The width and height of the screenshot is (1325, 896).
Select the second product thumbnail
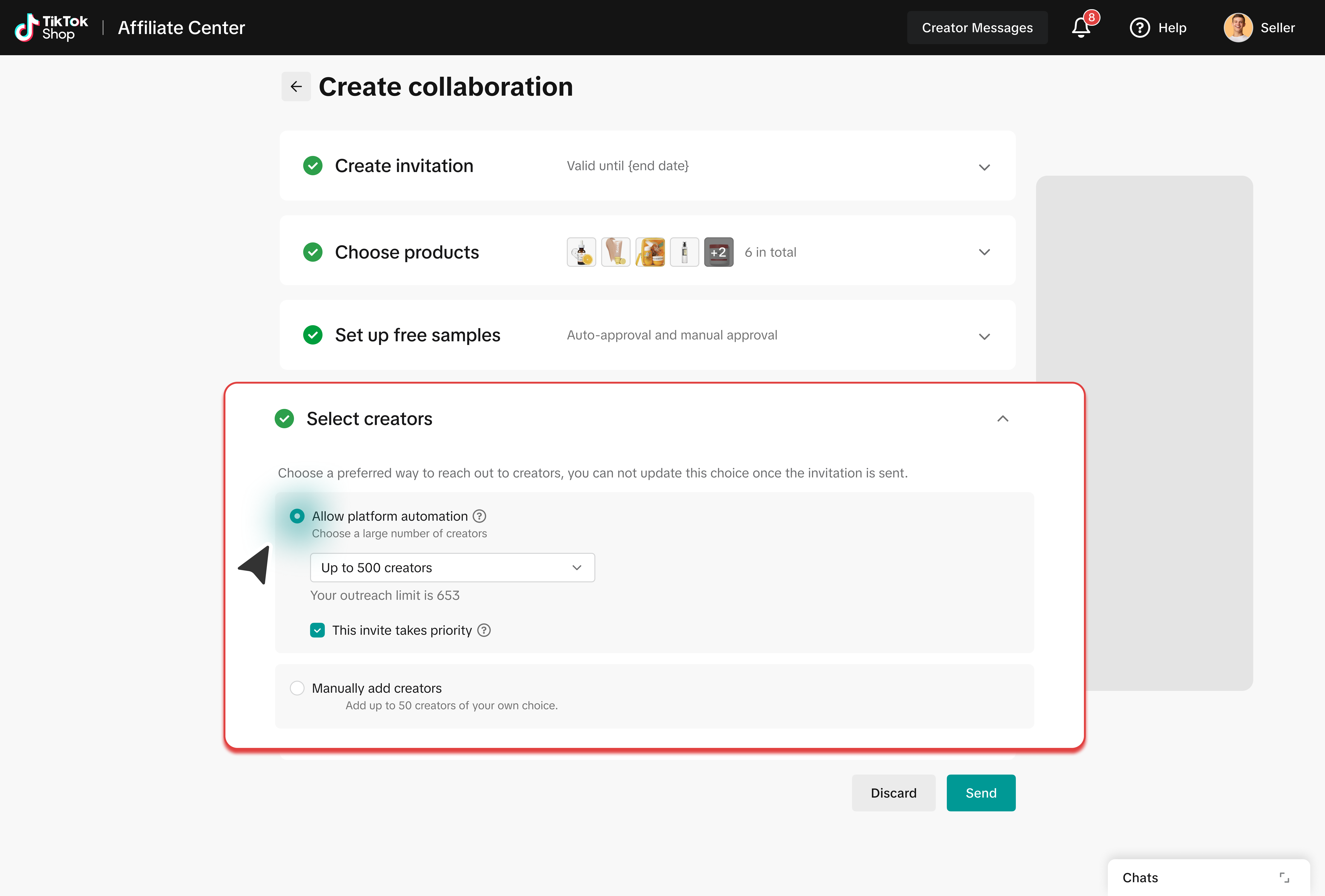[x=616, y=252]
